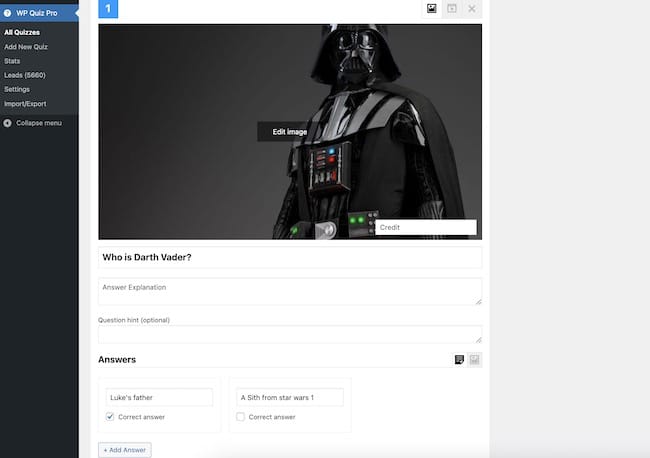Edit 'A Sith from star wars 1' answer
The image size is (650, 458).
(x=290, y=397)
